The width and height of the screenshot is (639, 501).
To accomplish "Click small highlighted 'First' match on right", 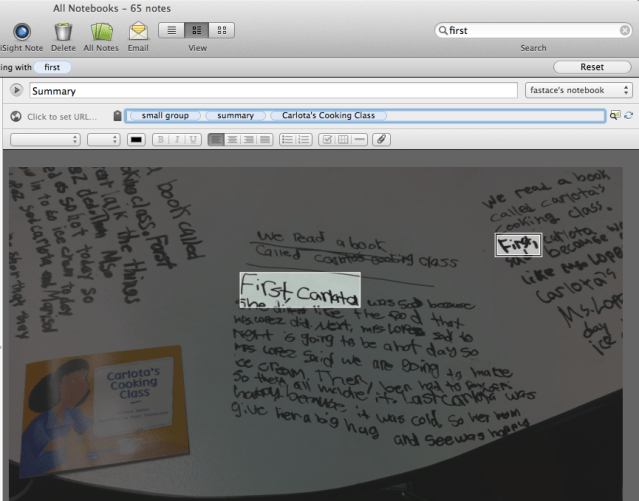I will (518, 245).
